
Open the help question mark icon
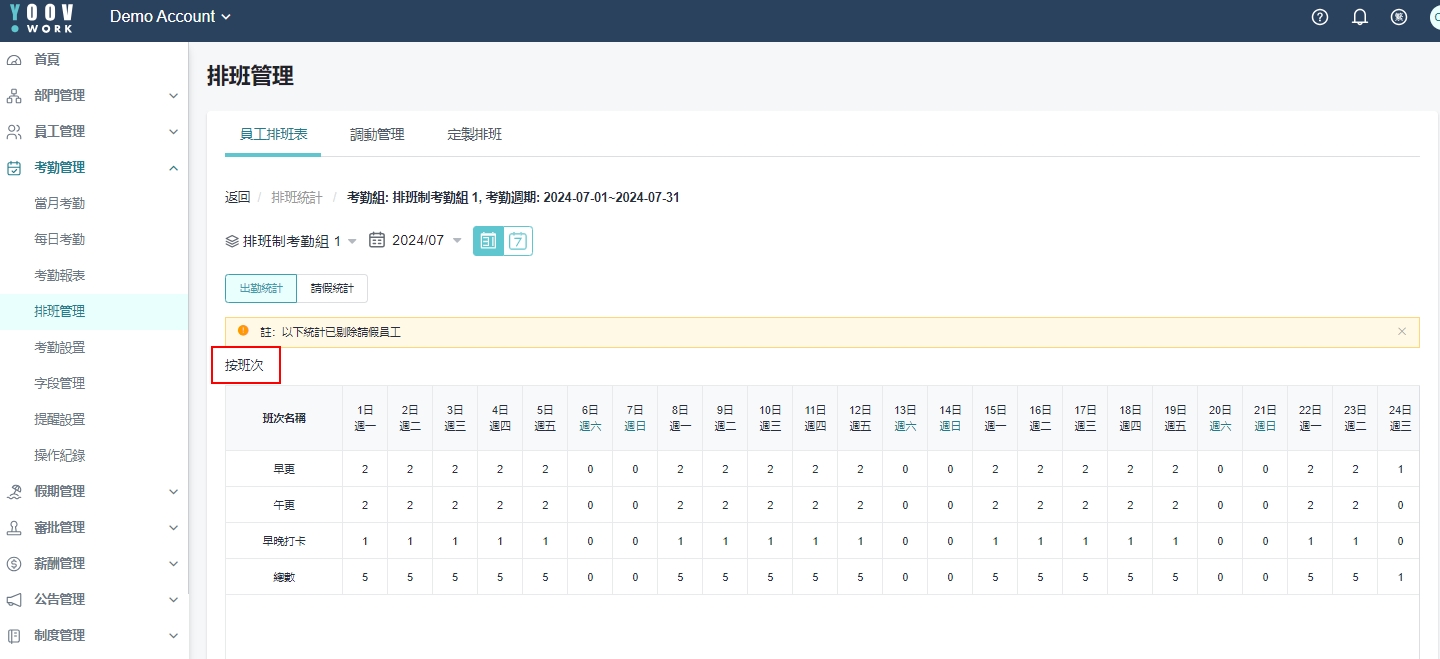click(1320, 17)
